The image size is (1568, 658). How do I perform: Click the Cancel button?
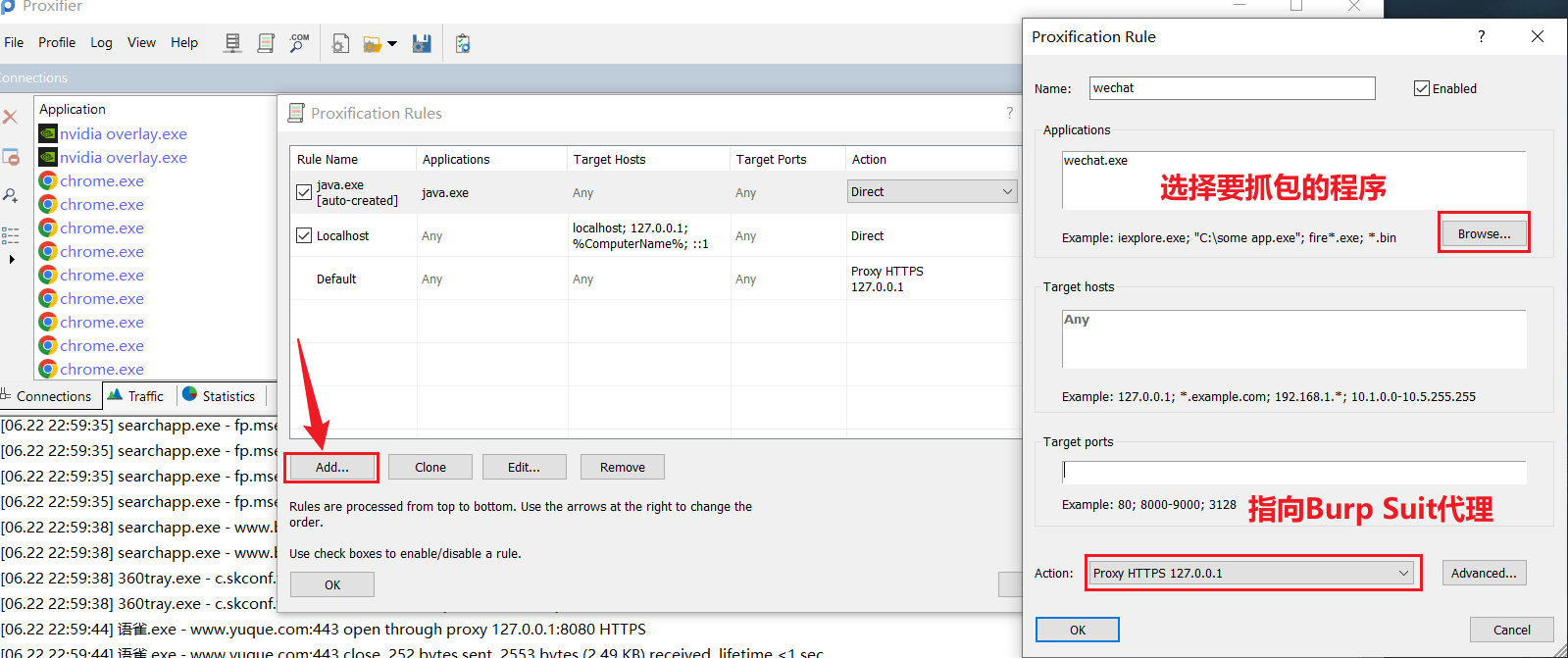(x=1511, y=630)
